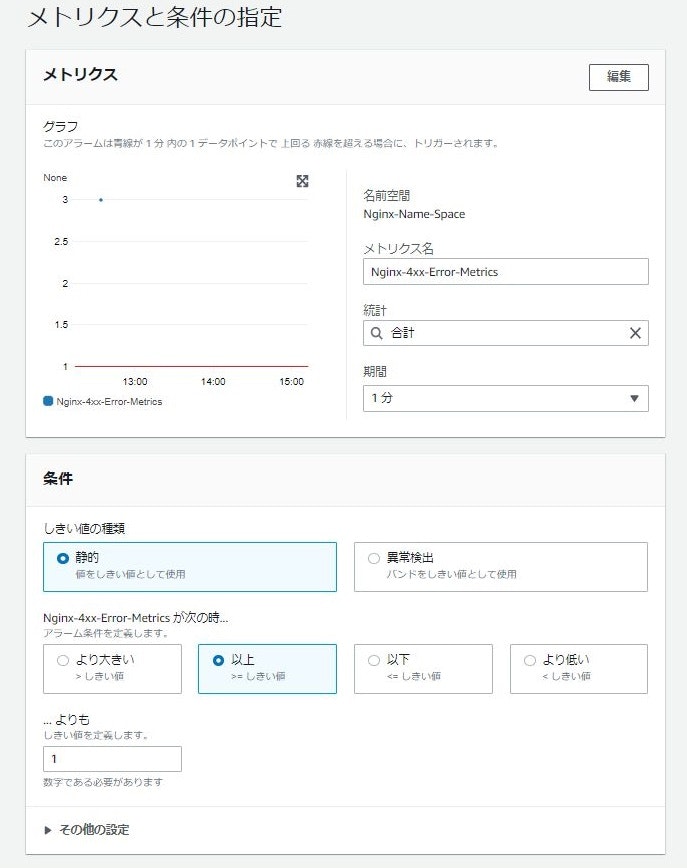Image resolution: width=687 pixels, height=868 pixels.
Task: Click the Nginx-Name-Space namespace text
Action: coord(414,214)
